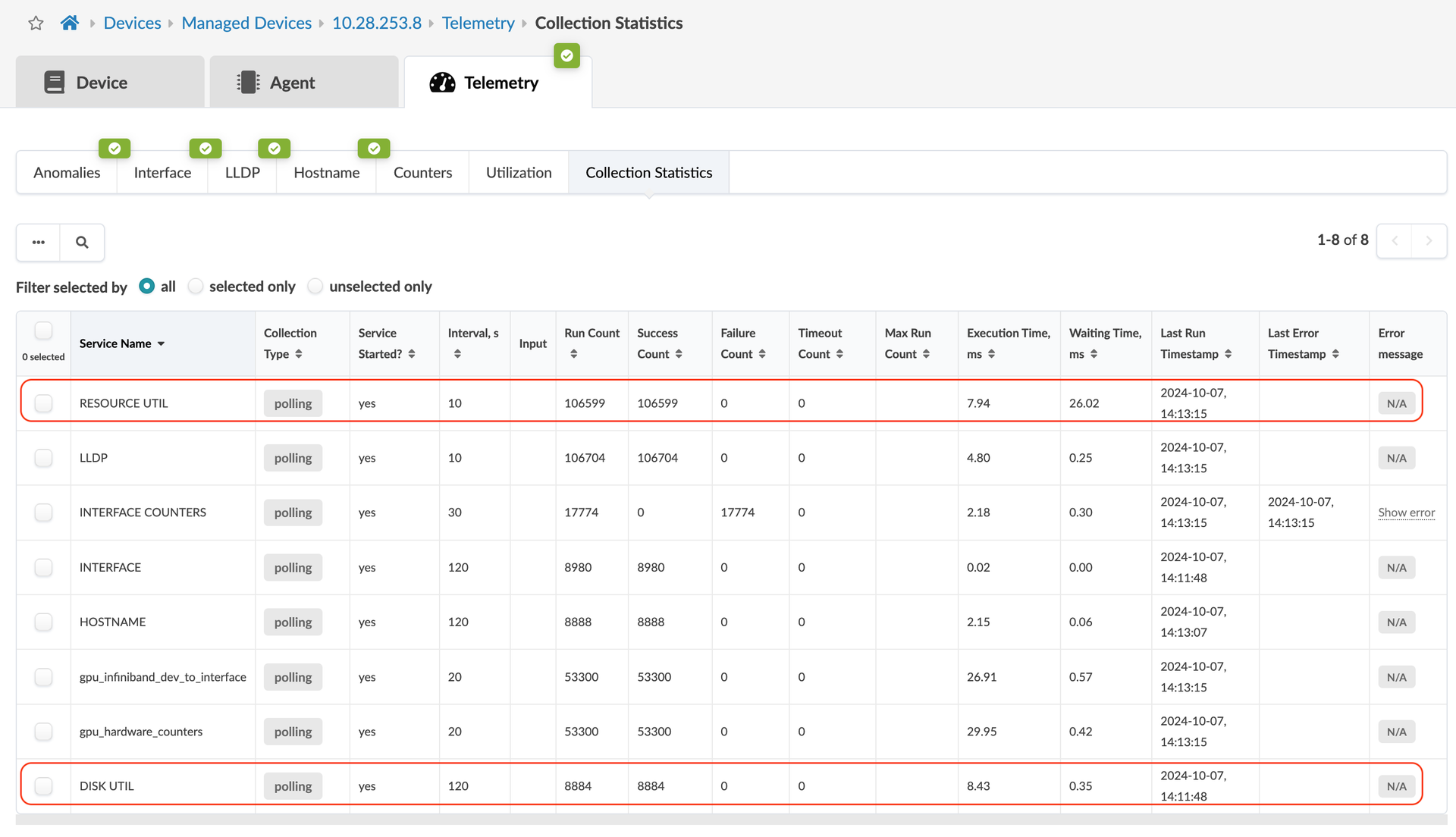Select the DISK UTIL row checkbox
Viewport: 1456px width, 837px height.
point(44,786)
